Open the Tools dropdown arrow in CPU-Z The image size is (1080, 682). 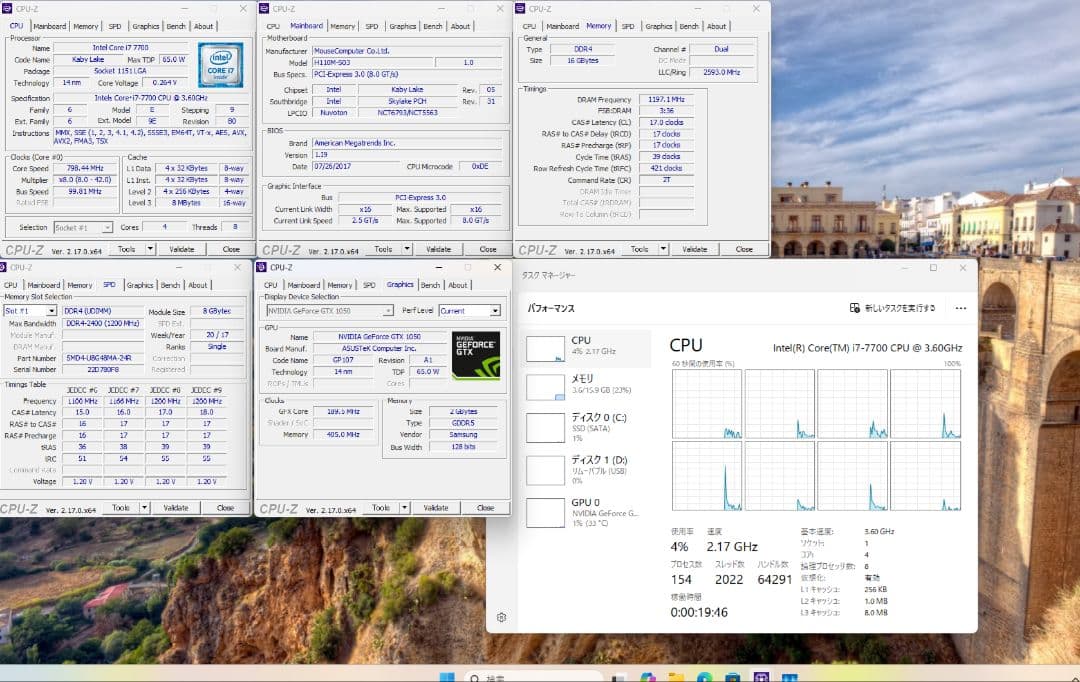404,507
